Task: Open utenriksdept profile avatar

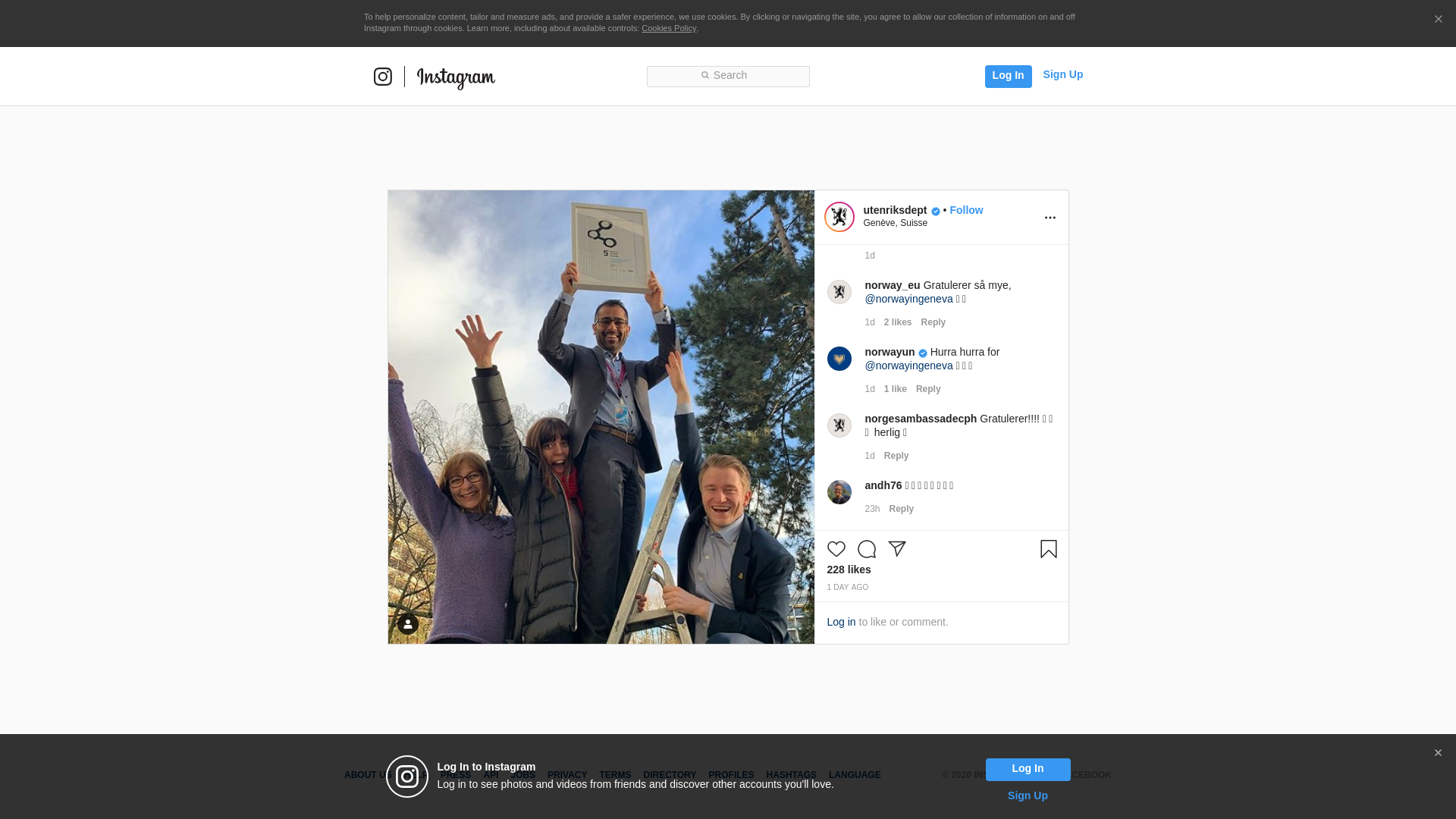Action: (839, 217)
